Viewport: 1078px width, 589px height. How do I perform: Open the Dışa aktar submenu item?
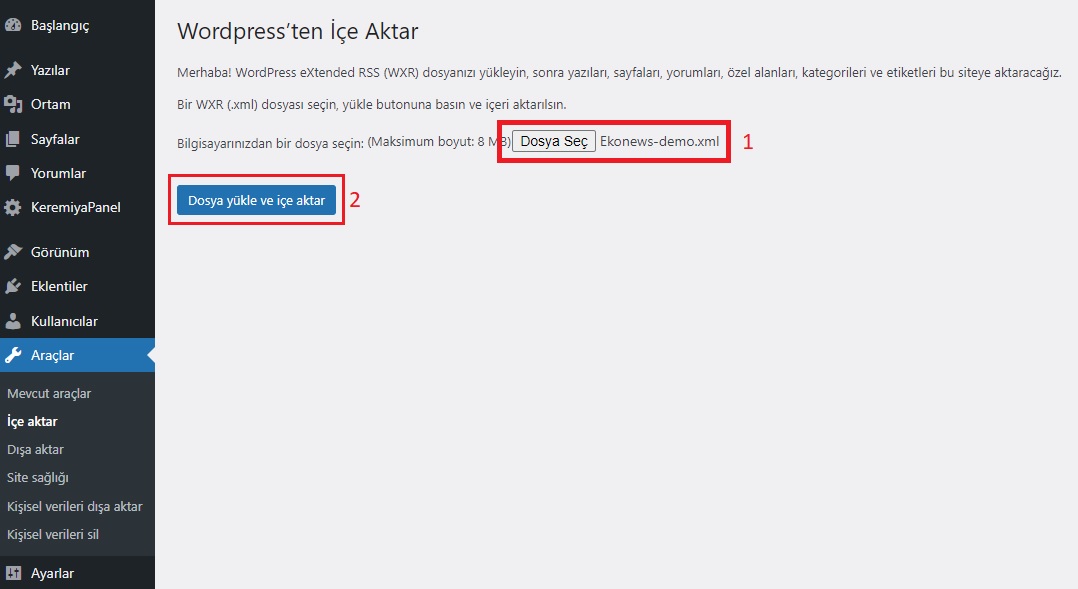point(35,449)
